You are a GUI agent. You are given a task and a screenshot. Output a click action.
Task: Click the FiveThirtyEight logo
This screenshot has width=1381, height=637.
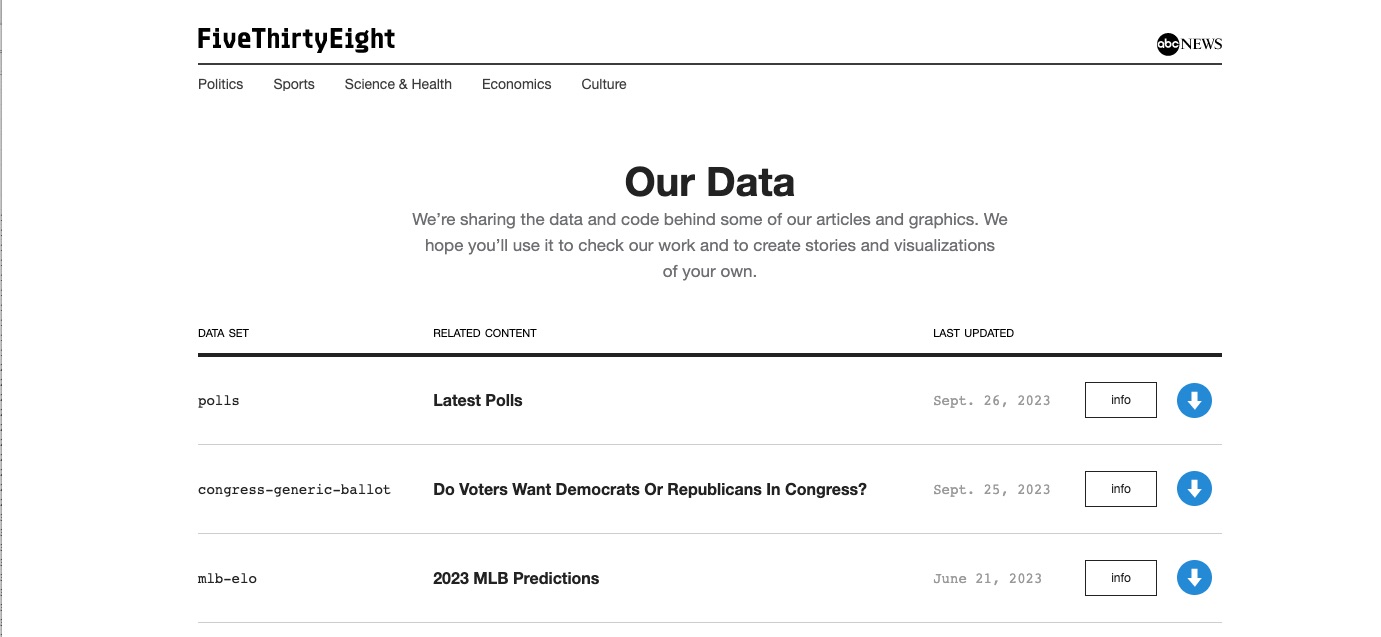point(296,38)
